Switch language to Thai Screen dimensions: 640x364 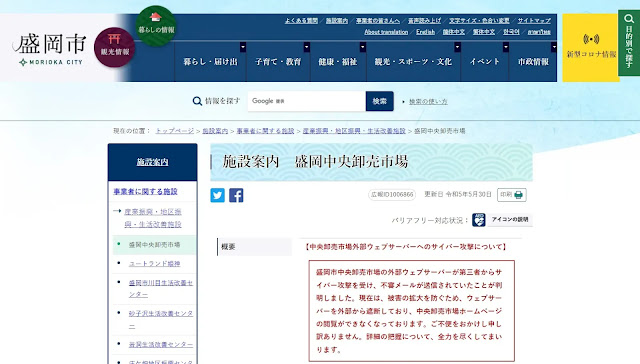(x=539, y=32)
